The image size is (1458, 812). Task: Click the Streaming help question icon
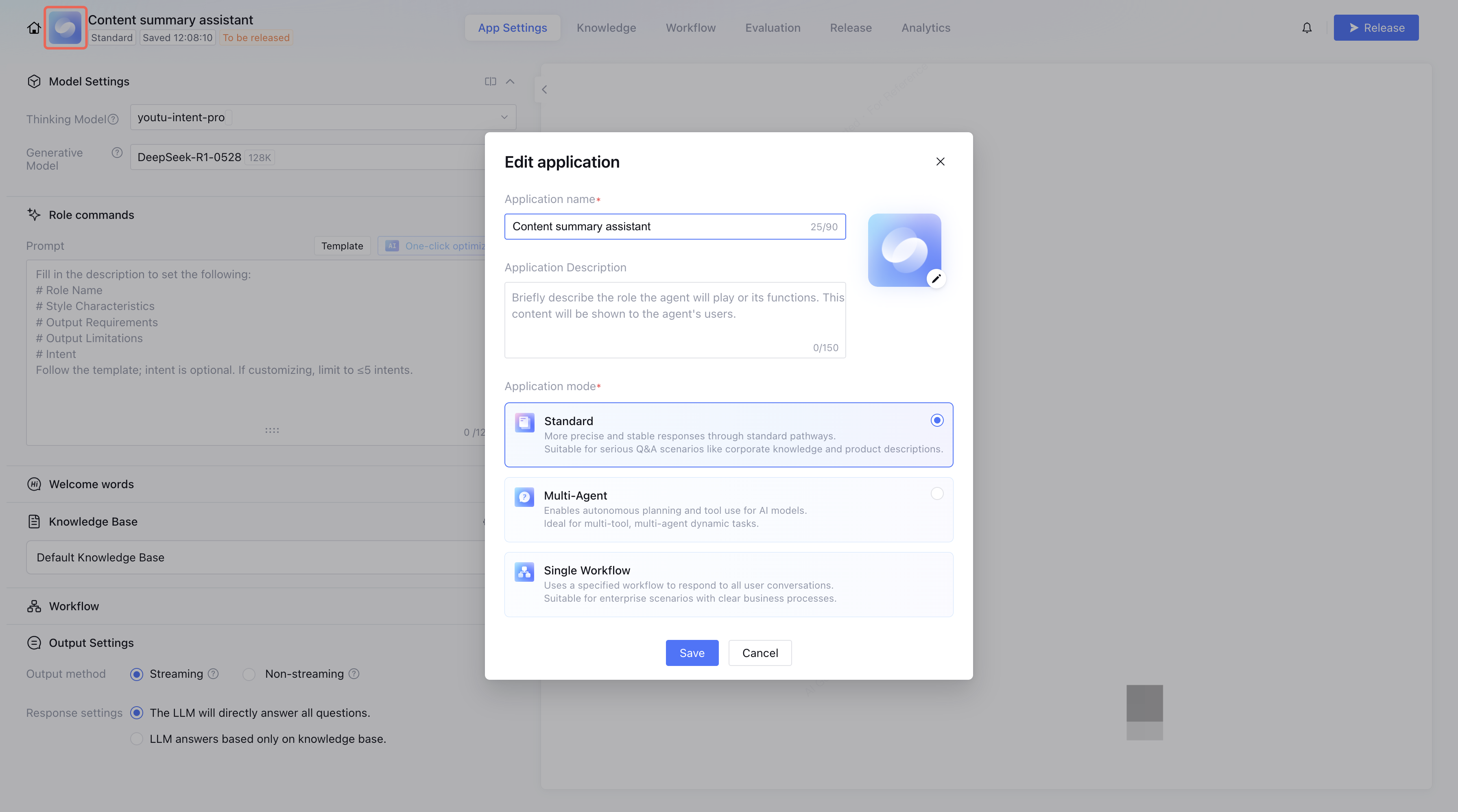(213, 673)
